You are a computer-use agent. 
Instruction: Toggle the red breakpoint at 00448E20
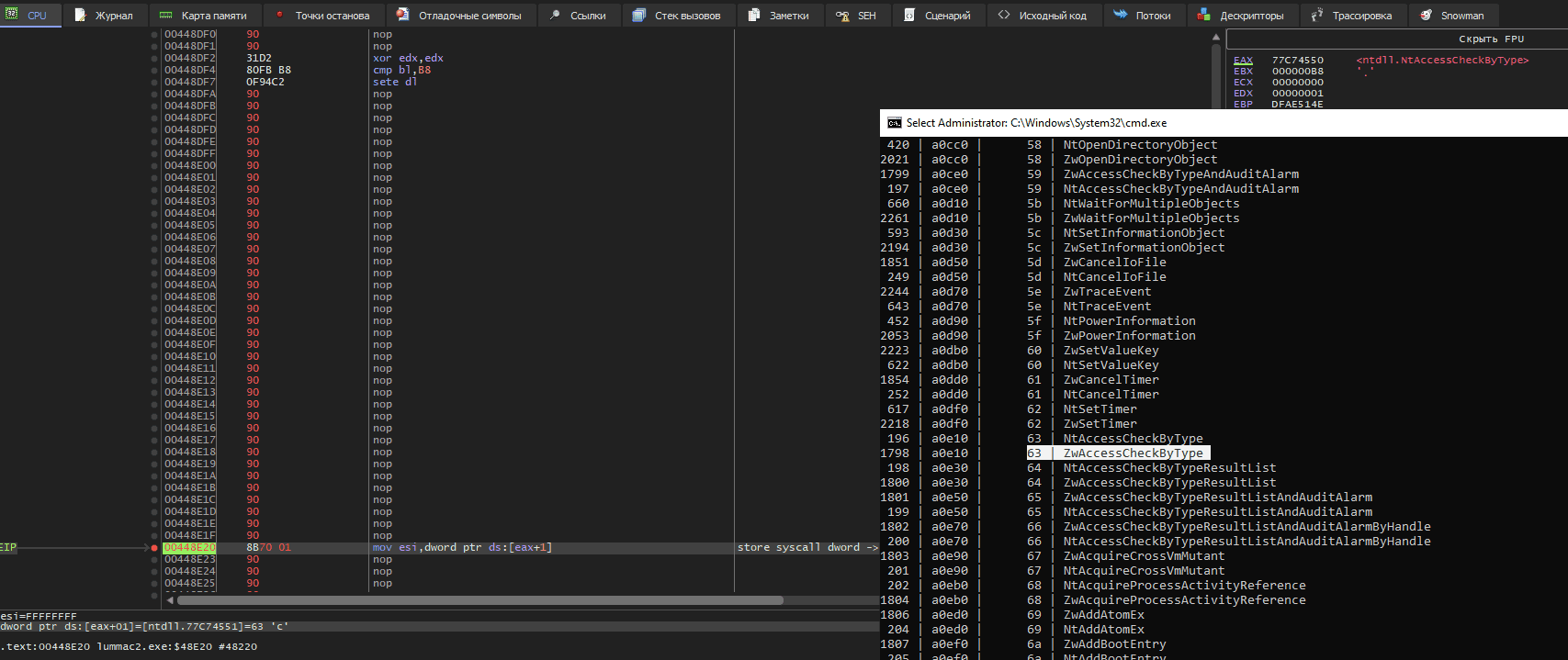154,547
